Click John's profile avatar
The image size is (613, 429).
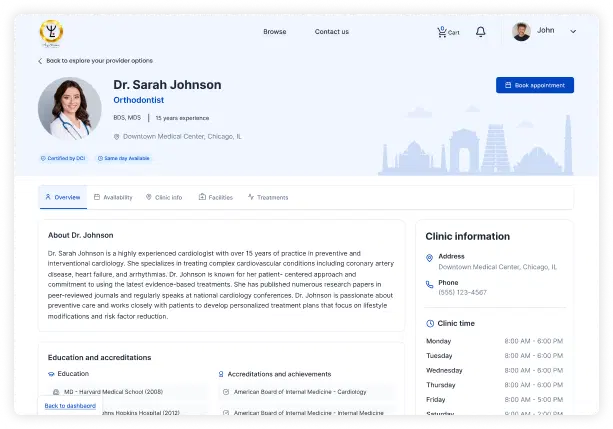[521, 31]
